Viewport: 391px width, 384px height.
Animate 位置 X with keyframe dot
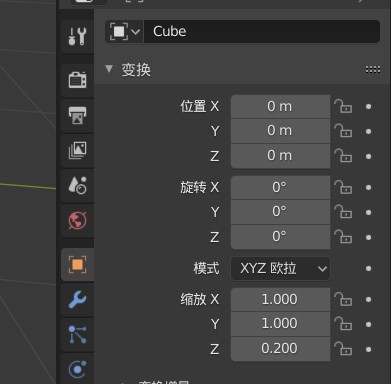pos(368,107)
